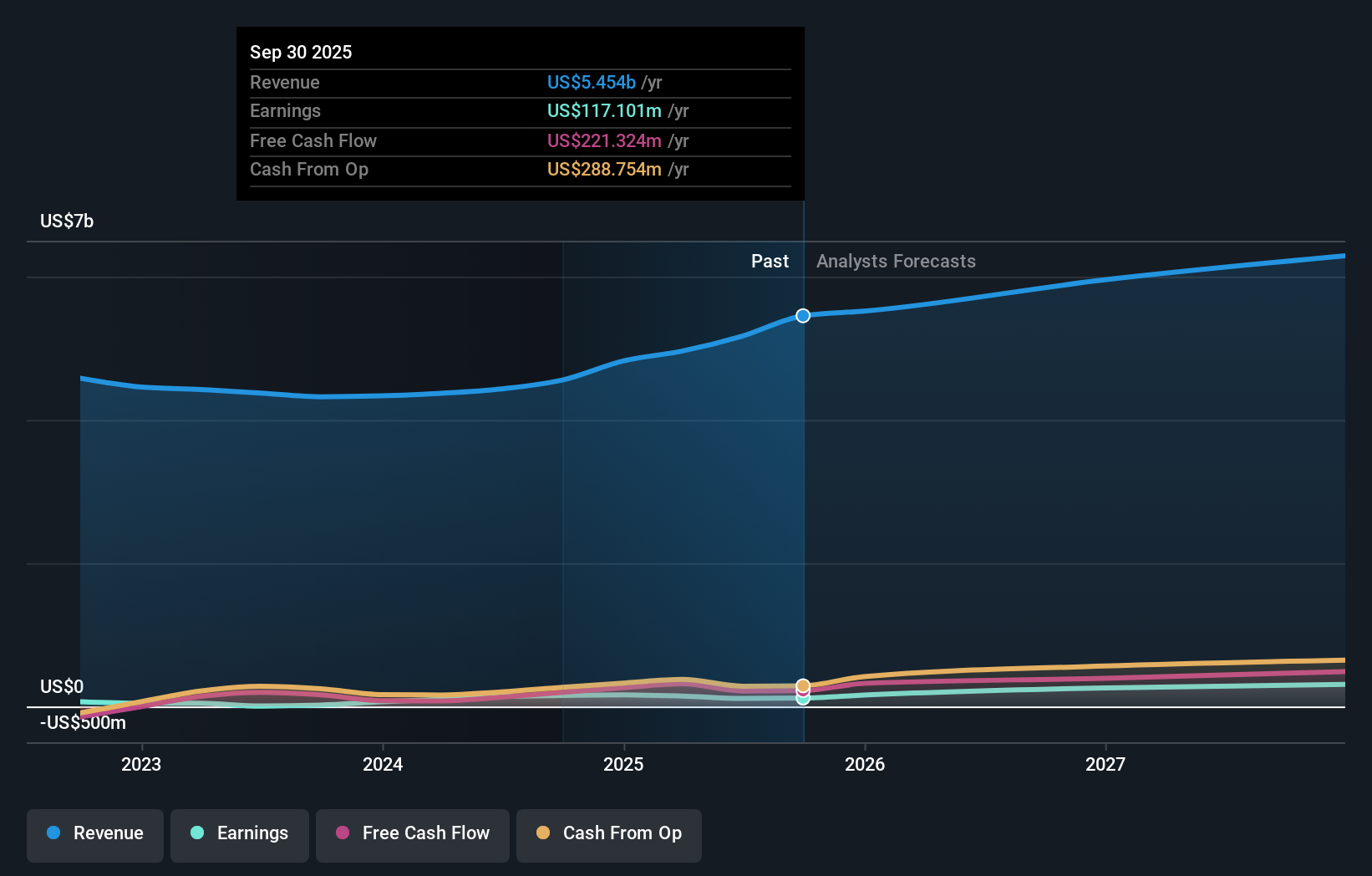This screenshot has width=1372, height=876.
Task: Click the Cash From Op legend button
Action: [x=609, y=833]
